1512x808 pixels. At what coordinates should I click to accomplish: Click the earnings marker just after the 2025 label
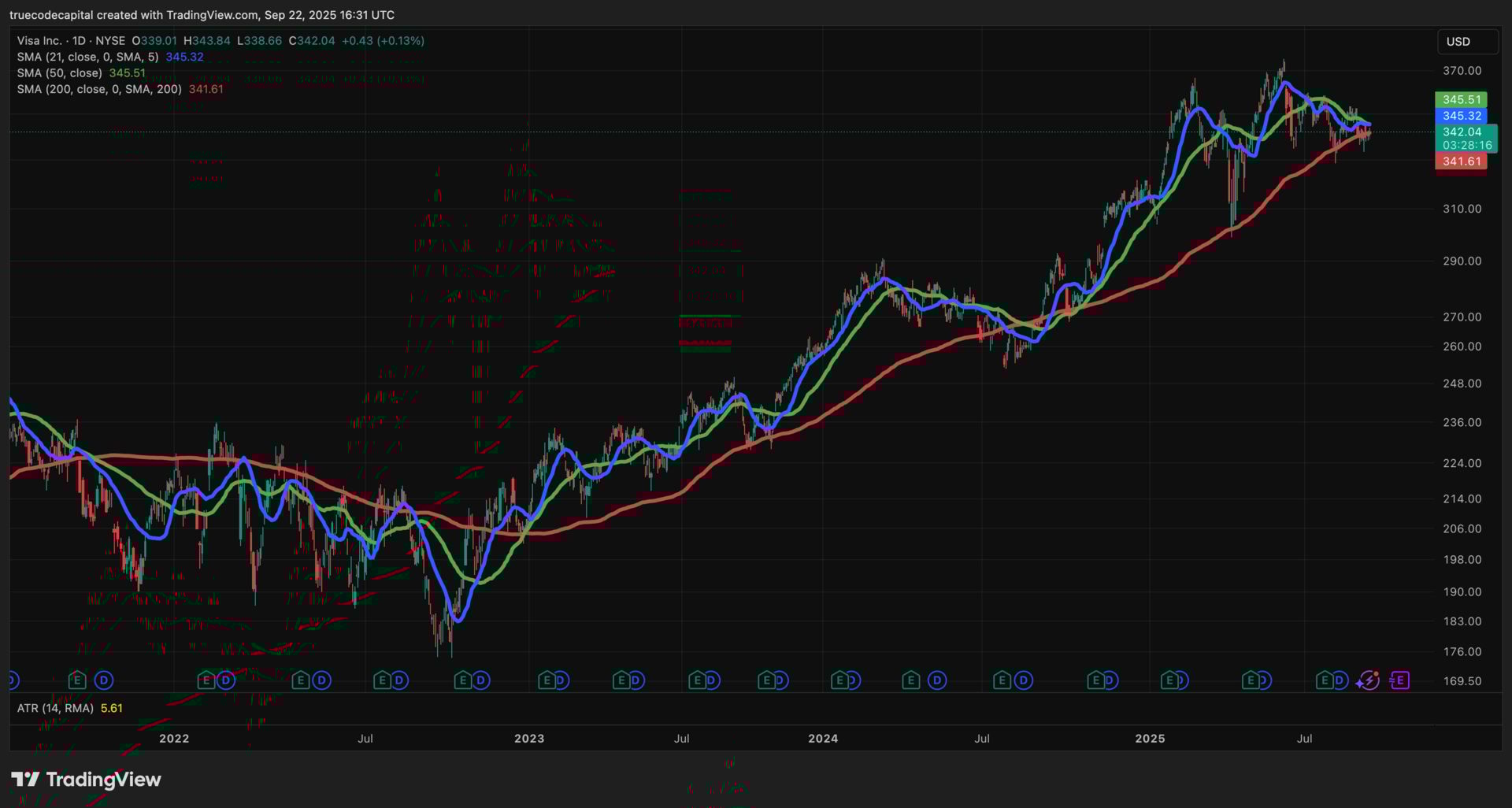pyautogui.click(x=1170, y=680)
